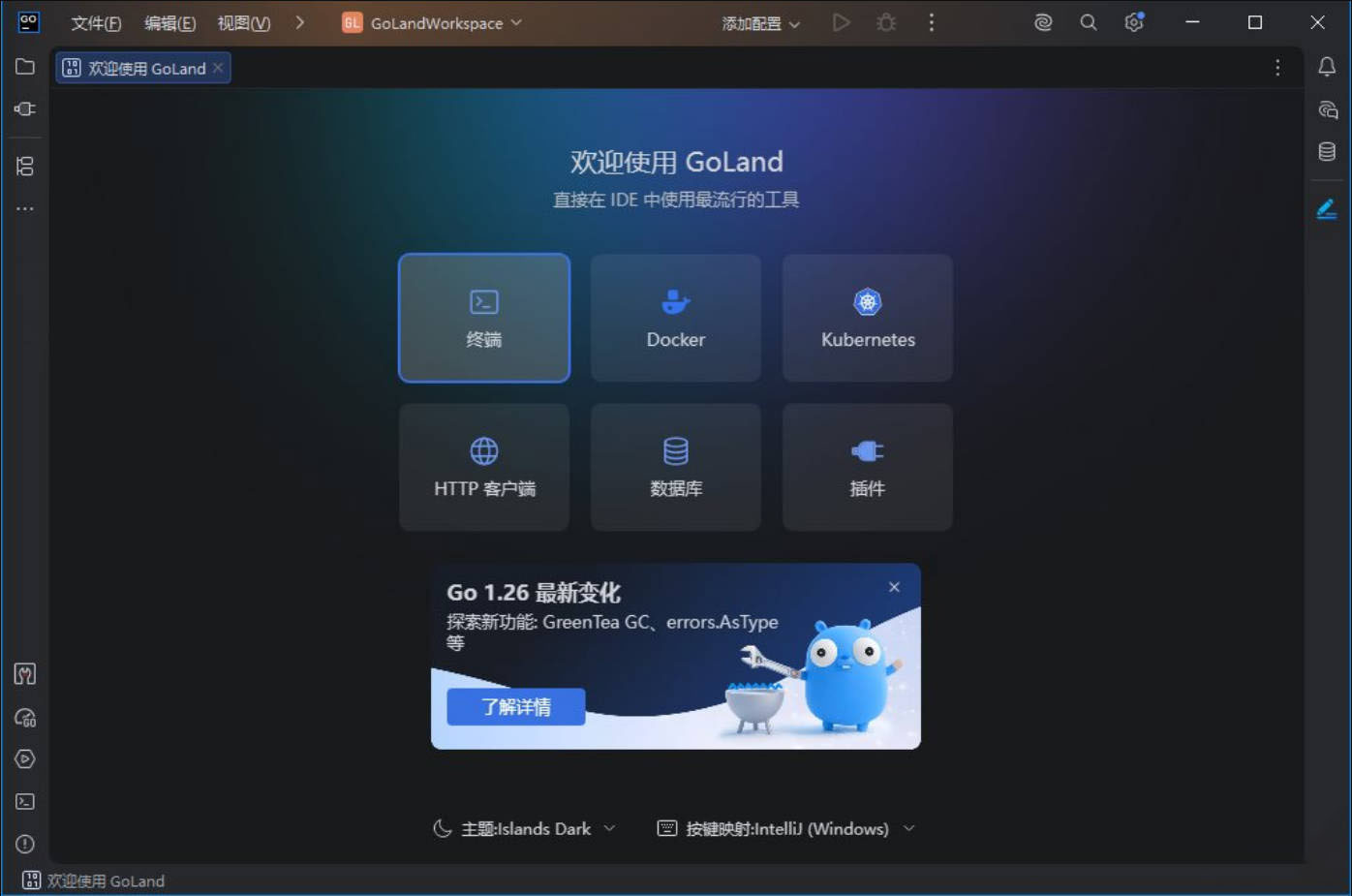Open the 按键映射:IntelliJ (Windows) keymap dropdown

(x=785, y=829)
